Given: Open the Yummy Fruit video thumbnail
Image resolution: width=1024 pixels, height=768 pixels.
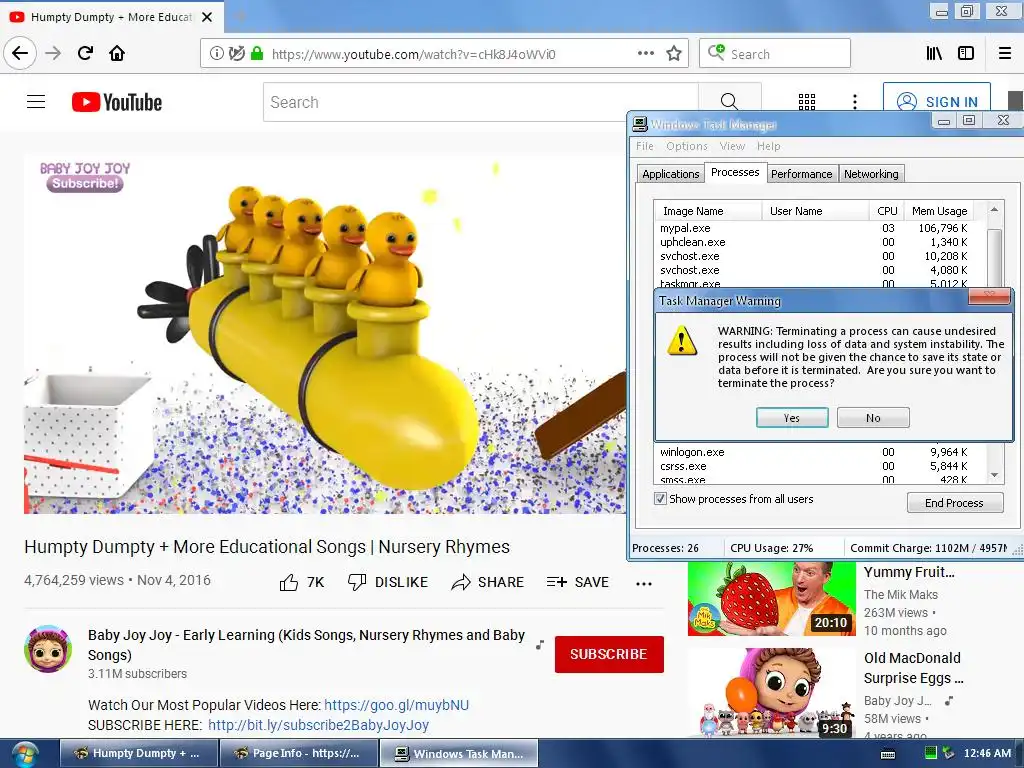Looking at the screenshot, I should click(x=771, y=598).
